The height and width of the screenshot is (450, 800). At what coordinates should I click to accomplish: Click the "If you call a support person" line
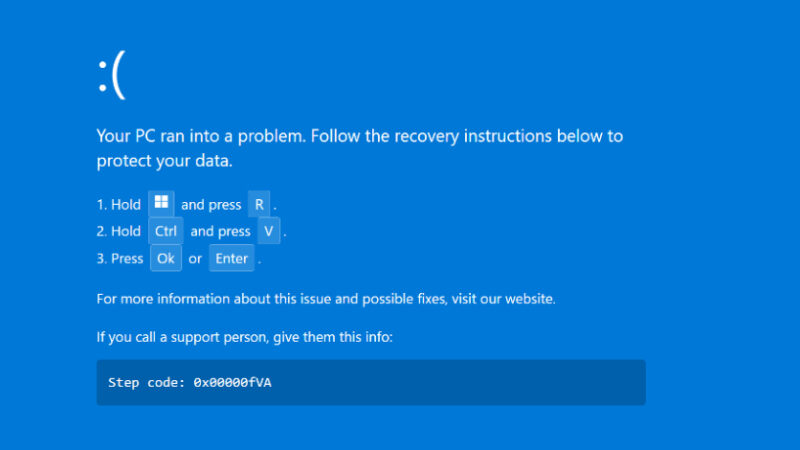(x=245, y=337)
